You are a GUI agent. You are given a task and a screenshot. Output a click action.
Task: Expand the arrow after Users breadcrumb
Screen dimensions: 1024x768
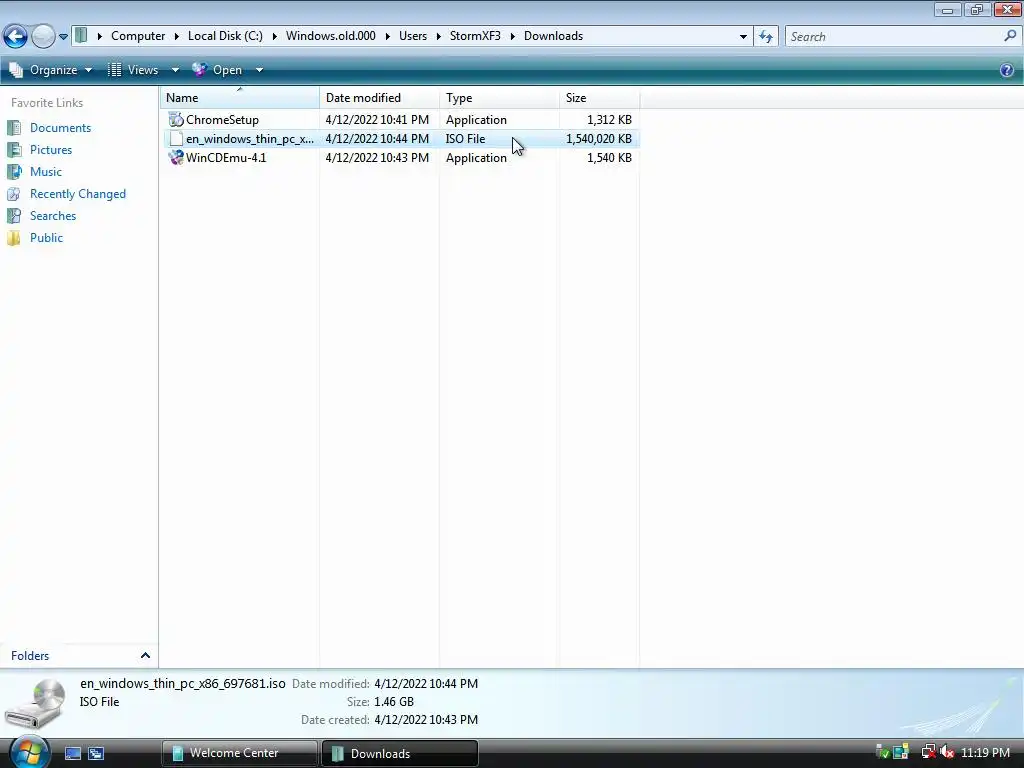(x=438, y=36)
